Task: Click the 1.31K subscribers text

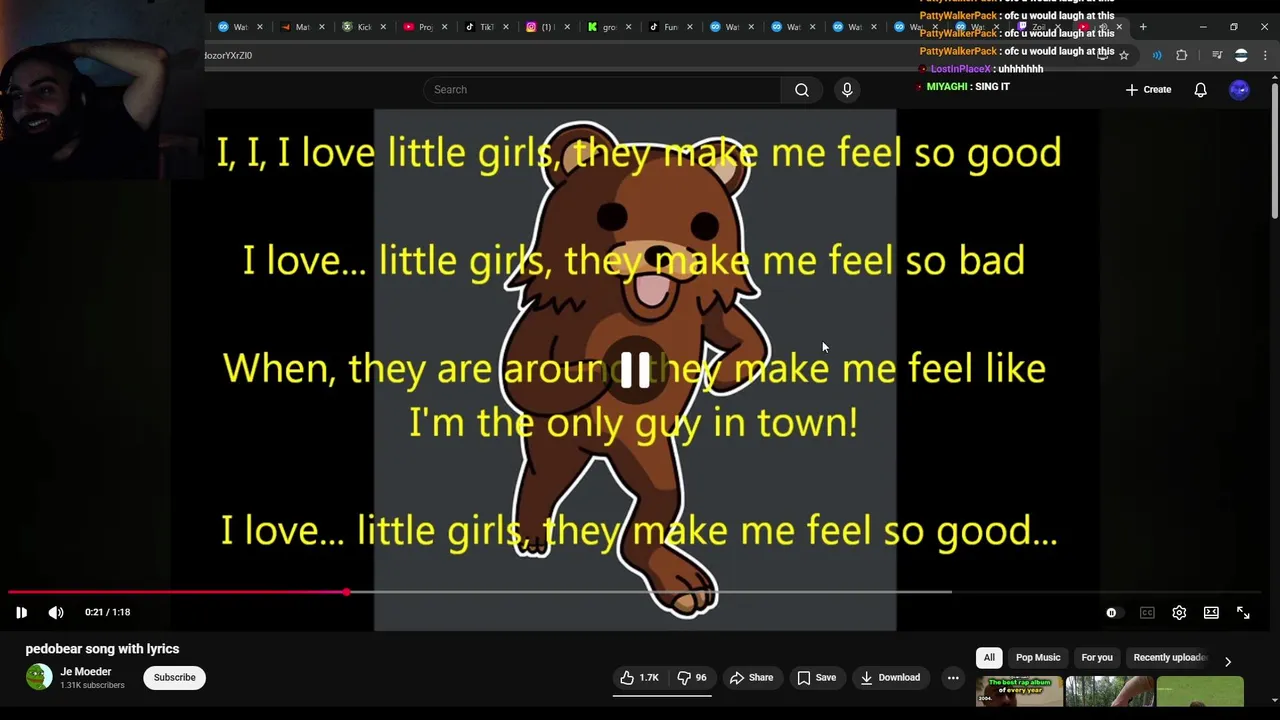Action: click(x=92, y=686)
